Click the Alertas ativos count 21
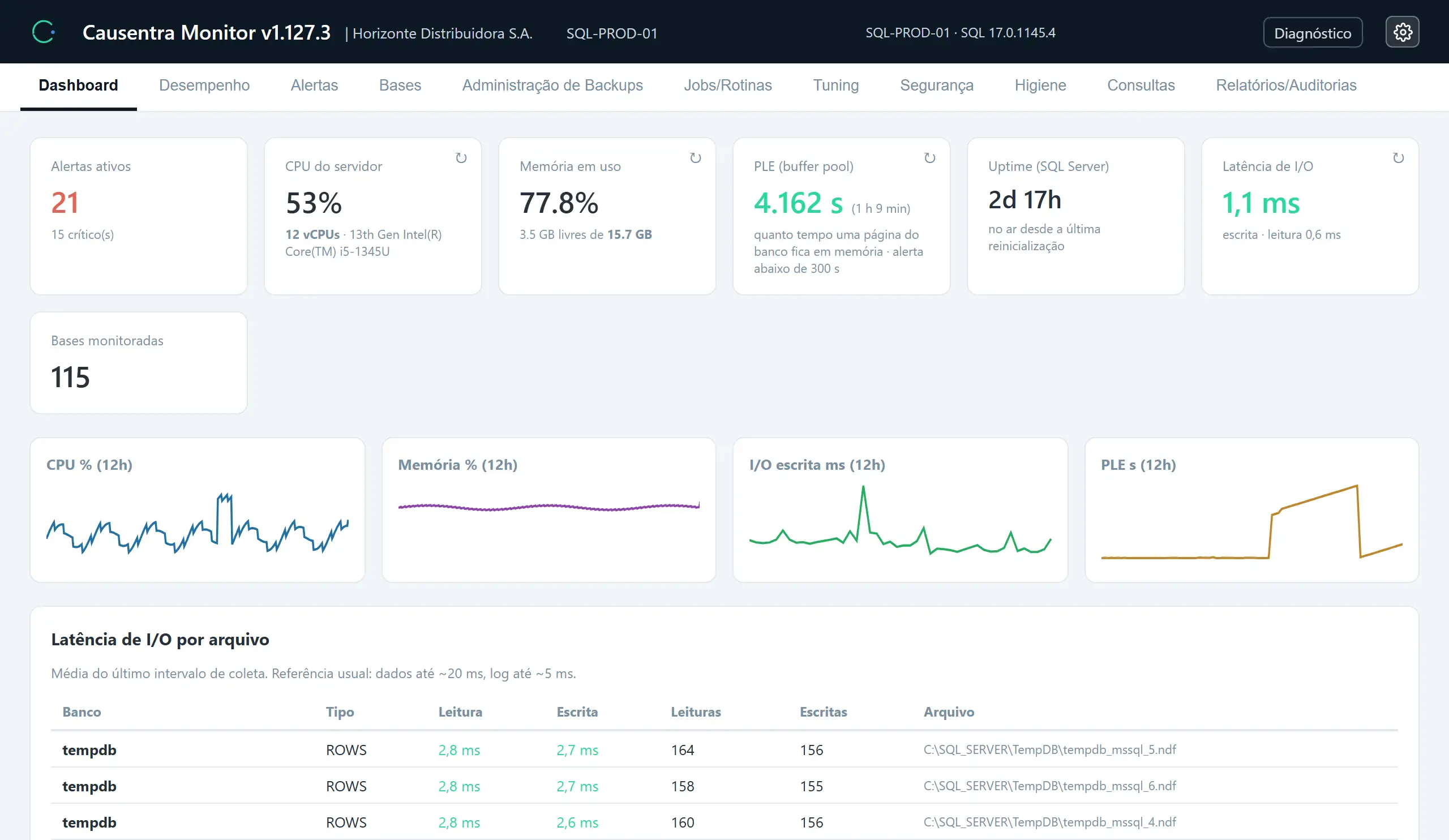 [65, 203]
